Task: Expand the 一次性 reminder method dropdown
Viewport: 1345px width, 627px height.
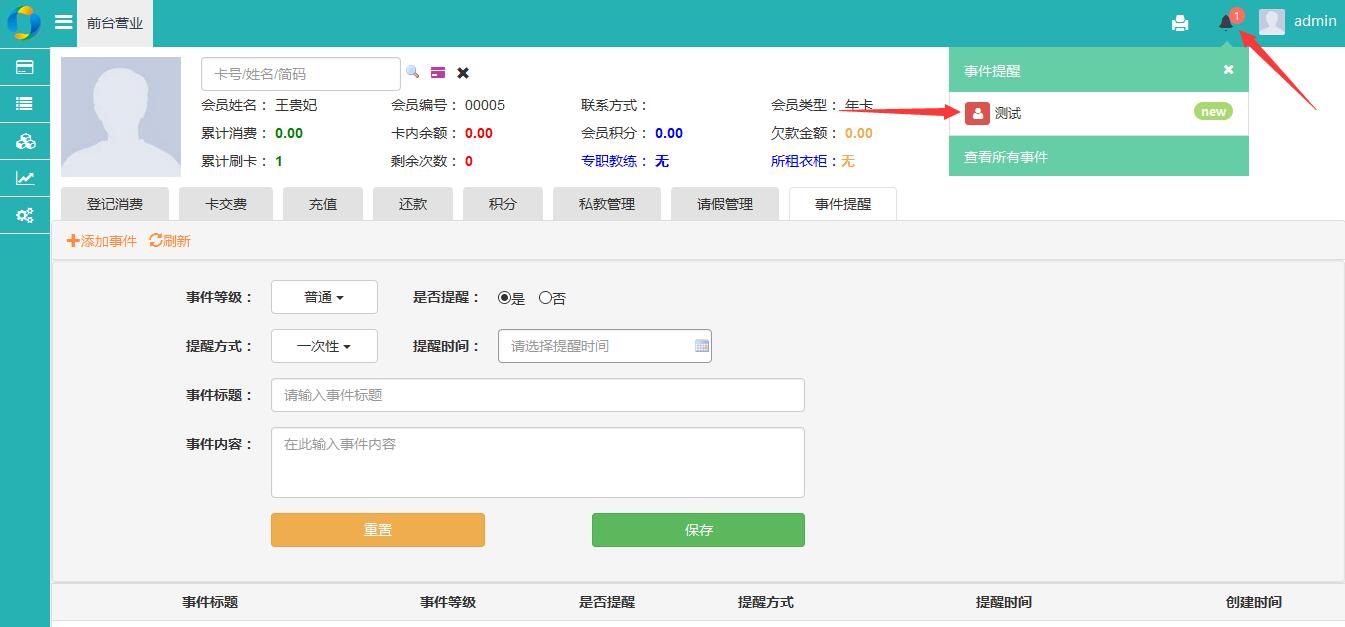Action: pos(324,346)
